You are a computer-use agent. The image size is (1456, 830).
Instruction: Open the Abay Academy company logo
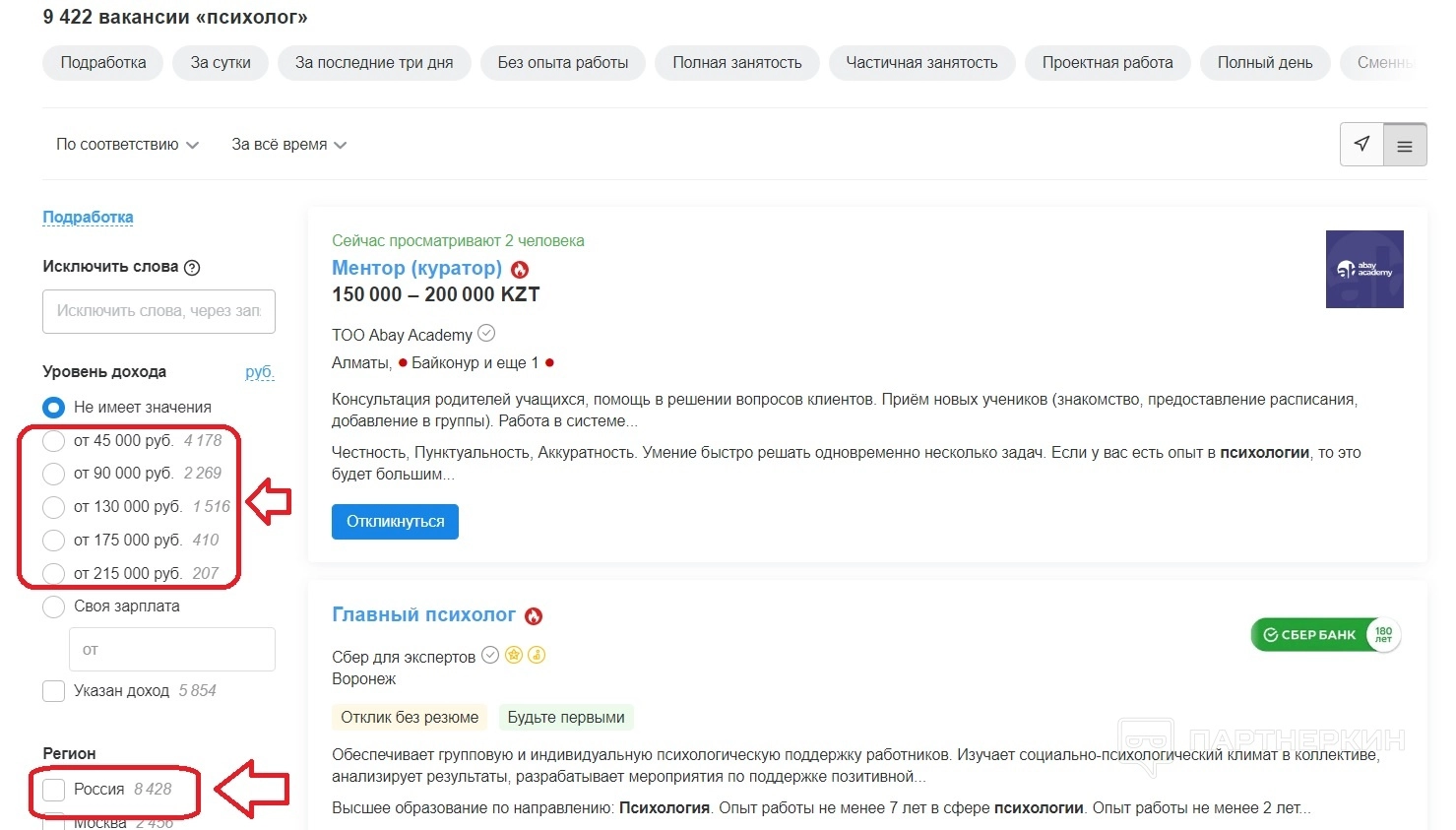[1363, 269]
